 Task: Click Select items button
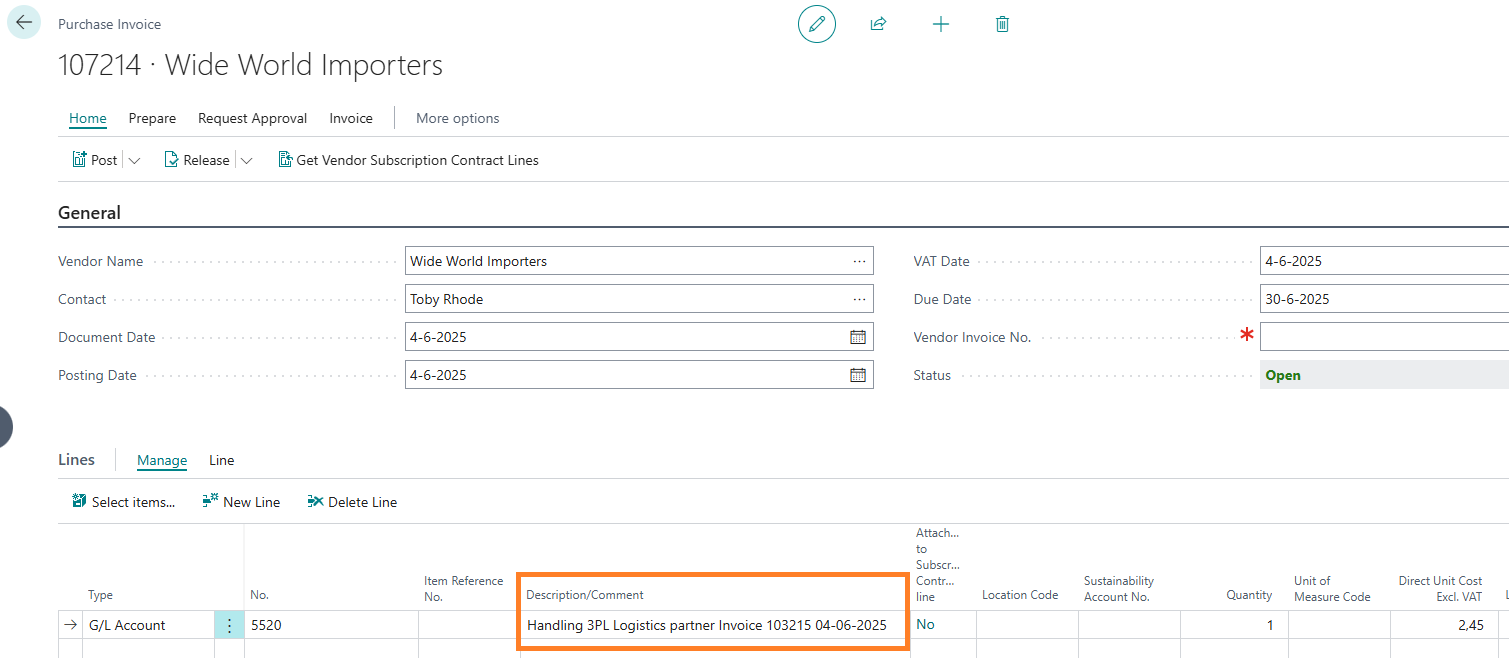[123, 502]
